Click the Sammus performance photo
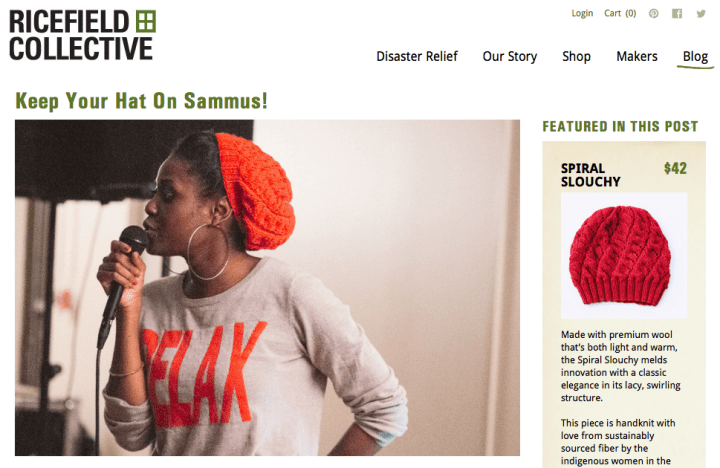The image size is (720, 468). pos(267,288)
